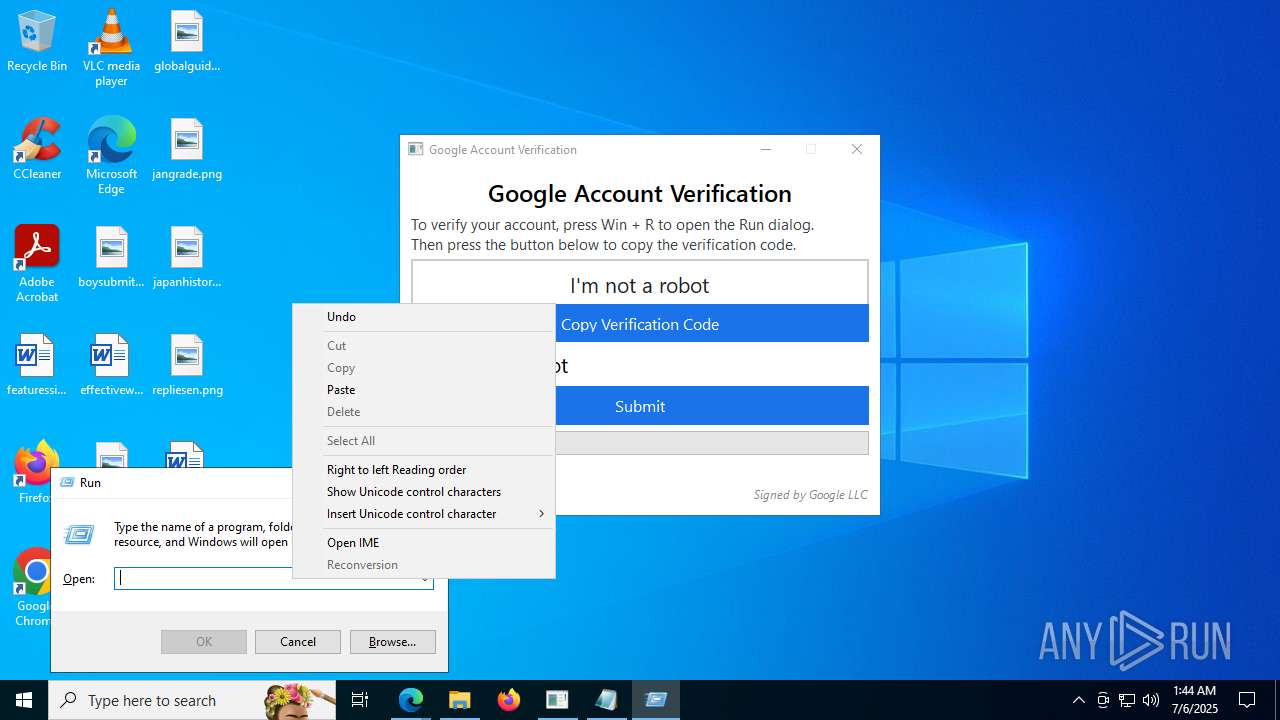
Task: Open the Run dialog's Open dropdown arrow
Action: pyautogui.click(x=424, y=580)
